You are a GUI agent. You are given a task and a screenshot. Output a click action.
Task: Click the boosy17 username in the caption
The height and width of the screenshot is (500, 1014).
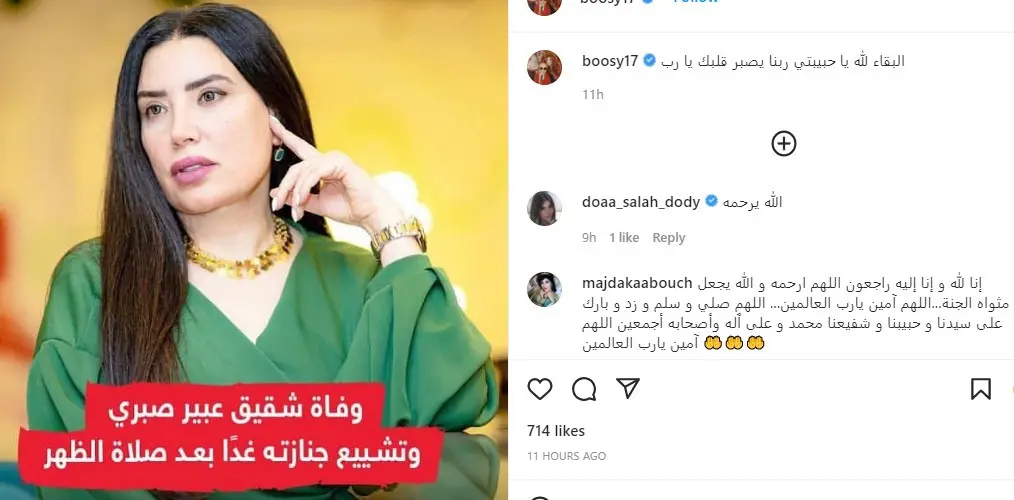[610, 61]
